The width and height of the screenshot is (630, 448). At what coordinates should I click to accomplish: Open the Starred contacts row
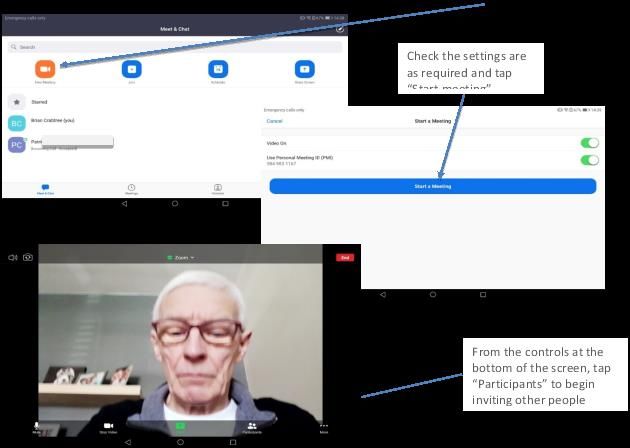133,102
